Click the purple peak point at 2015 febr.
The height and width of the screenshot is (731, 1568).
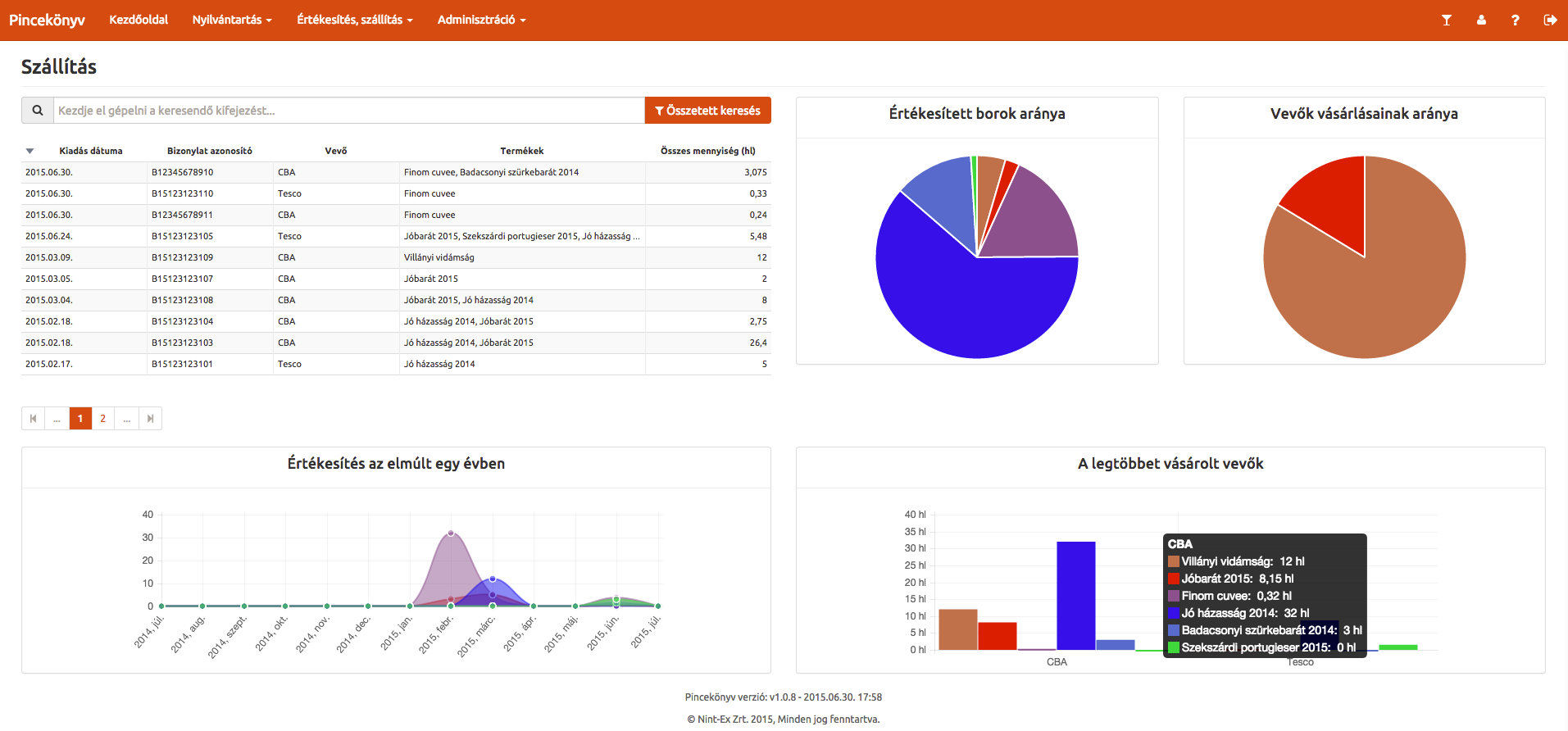[x=451, y=533]
